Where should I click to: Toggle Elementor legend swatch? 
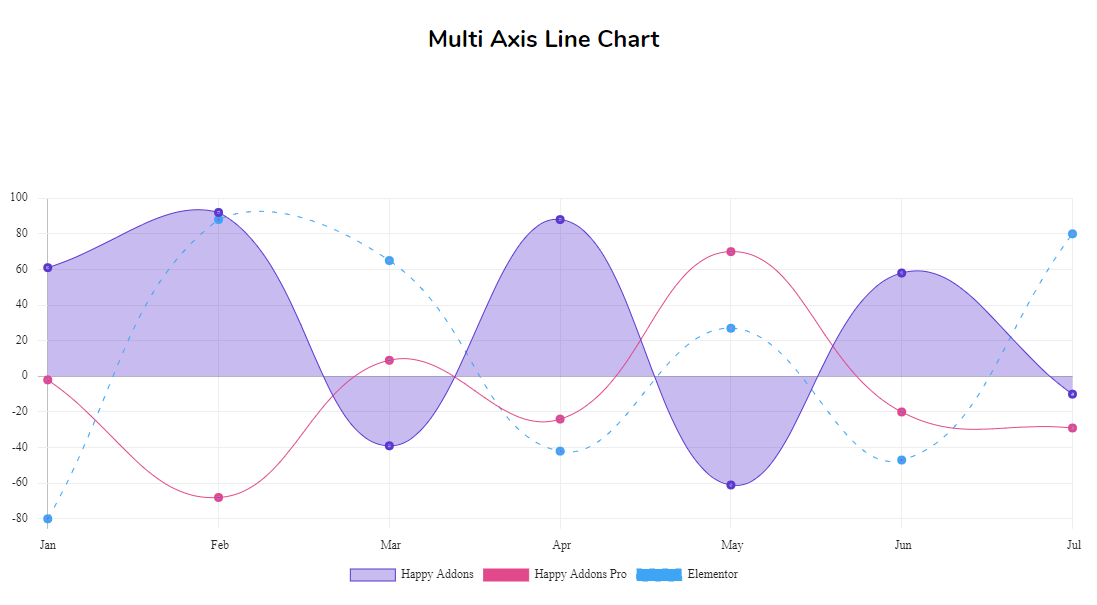click(659, 575)
